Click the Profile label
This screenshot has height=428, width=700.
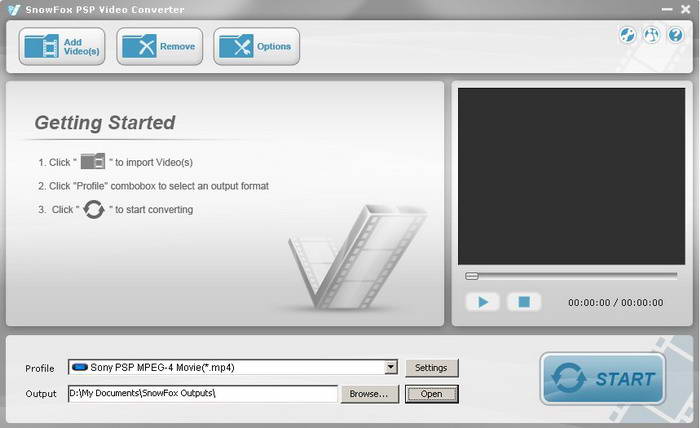point(40,368)
